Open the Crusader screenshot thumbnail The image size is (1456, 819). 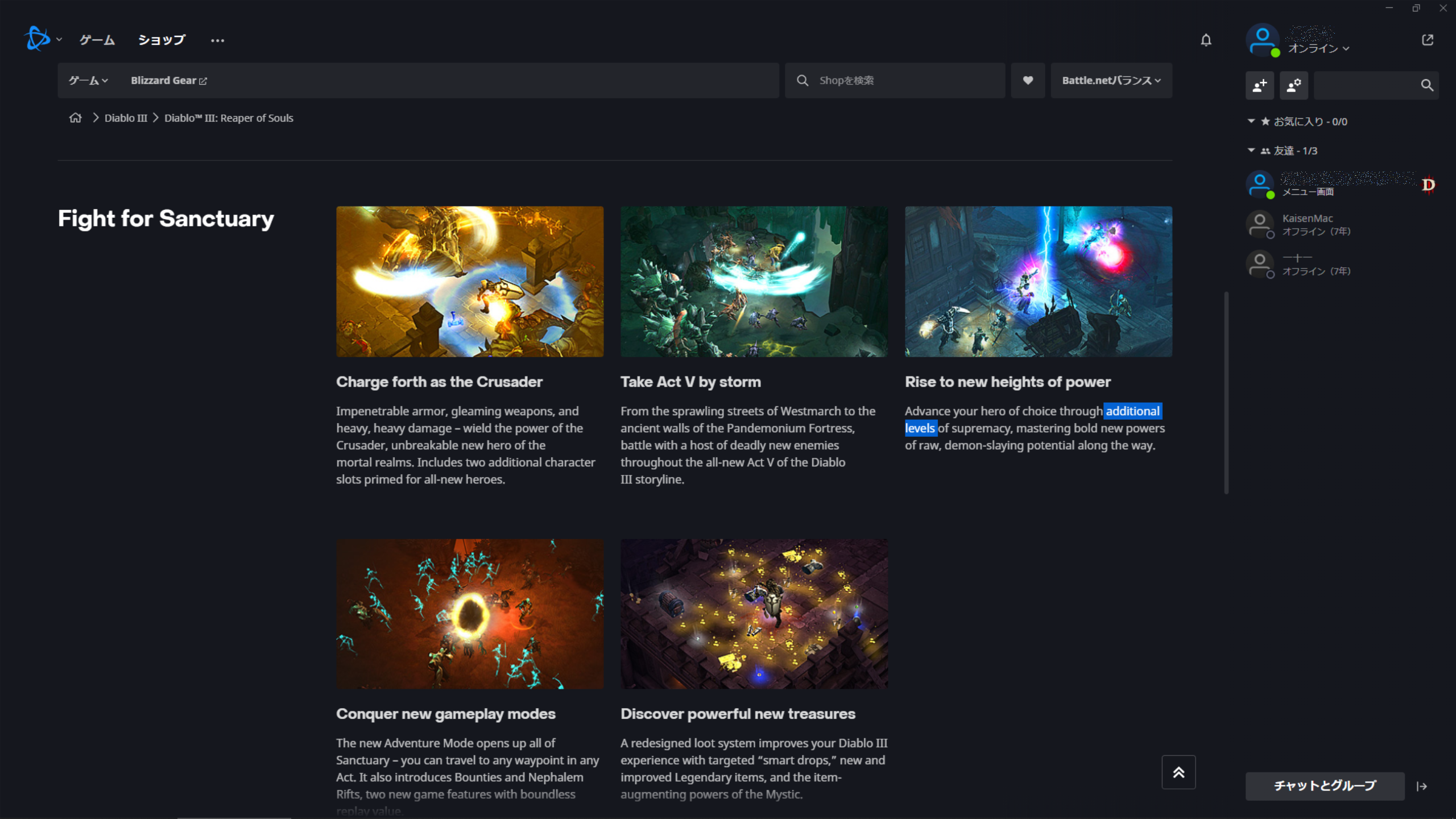point(470,281)
